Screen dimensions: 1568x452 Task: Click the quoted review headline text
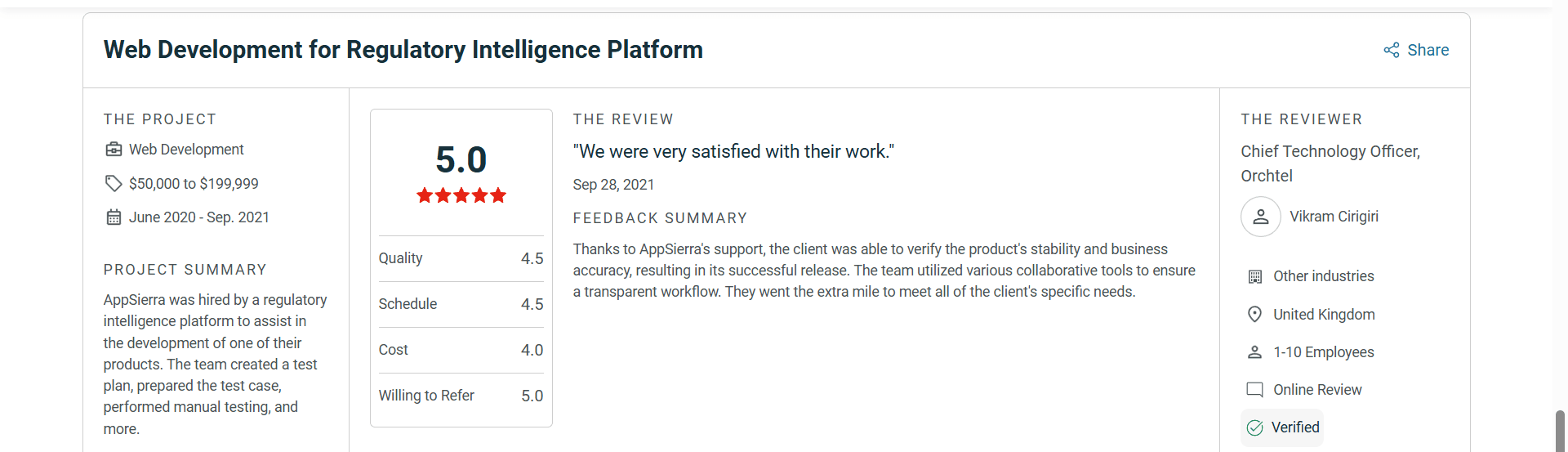tap(733, 151)
